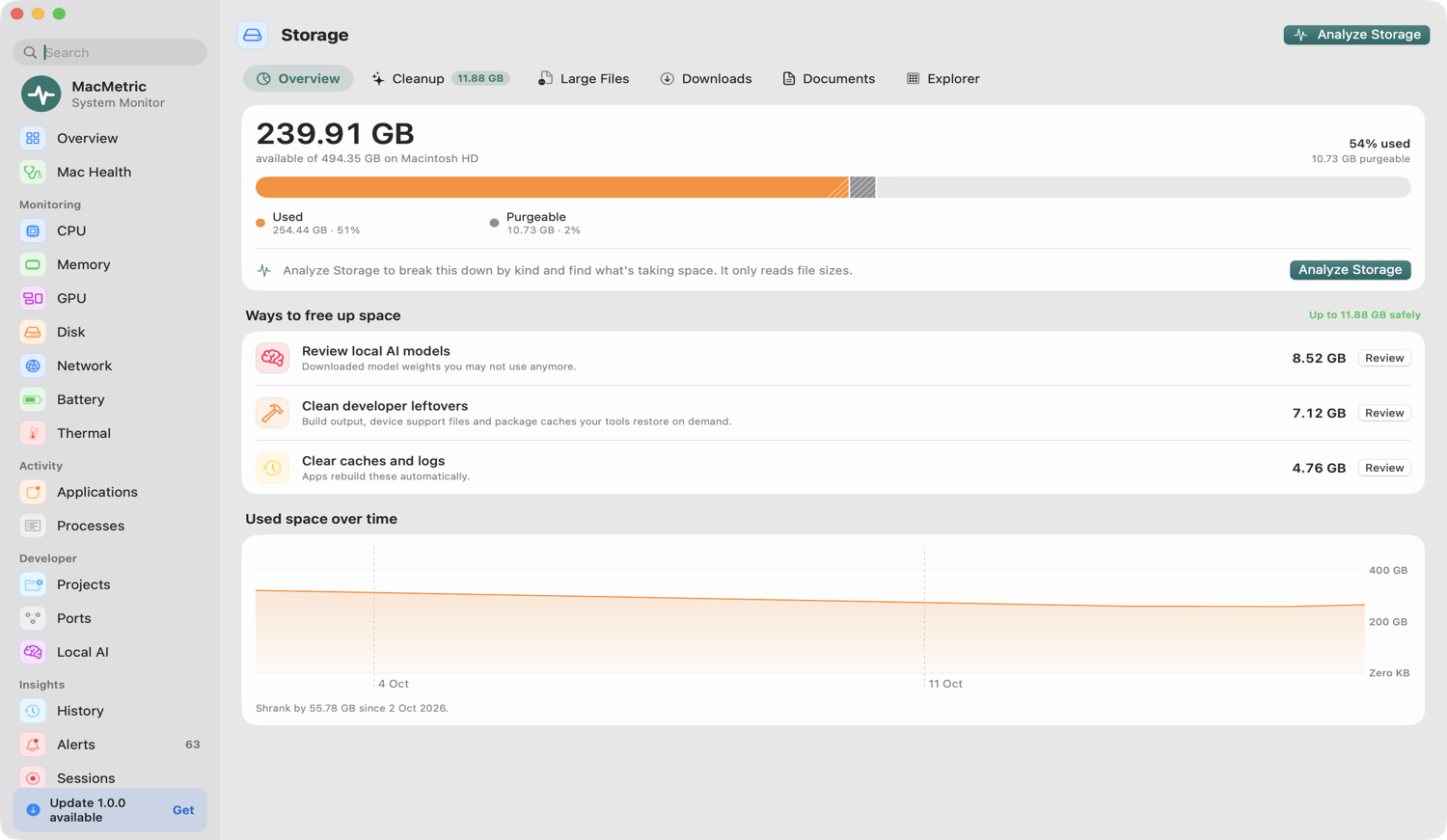Select the Downloads tab

pyautogui.click(x=706, y=79)
